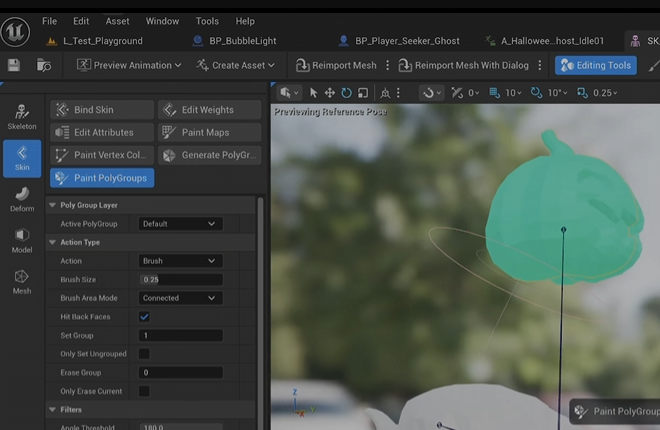Save the current asset with the floppy disk icon
This screenshot has height=430, width=660.
14,65
